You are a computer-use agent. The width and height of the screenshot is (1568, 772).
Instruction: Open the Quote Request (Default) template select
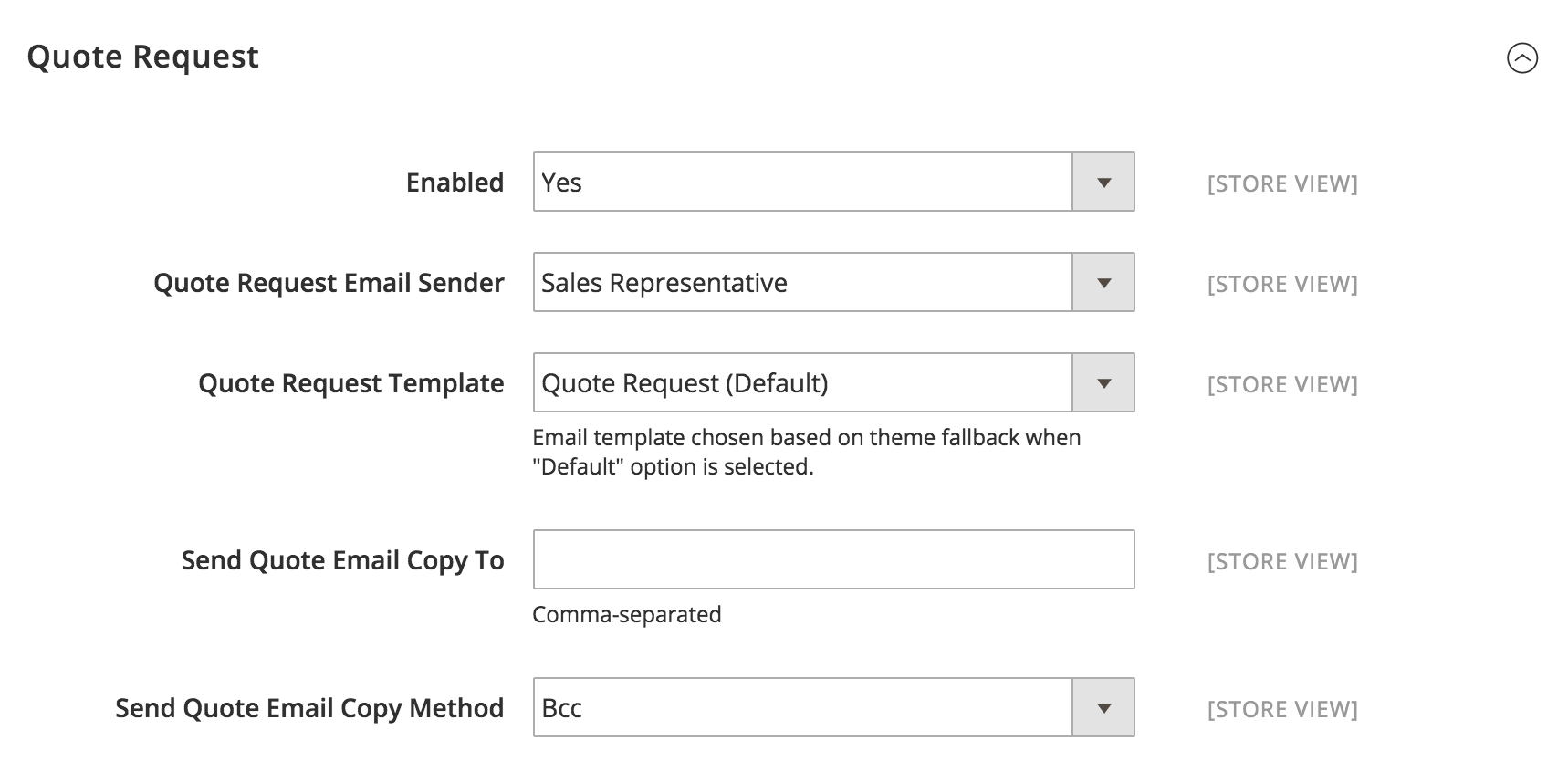click(x=801, y=383)
